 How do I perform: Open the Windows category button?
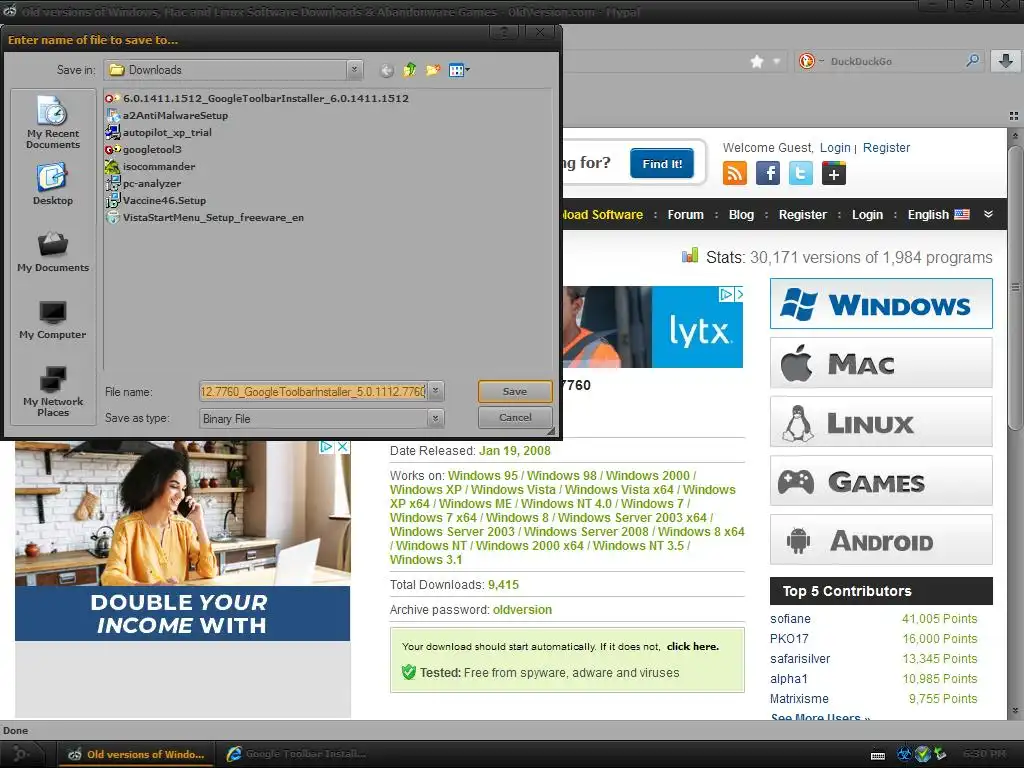pos(881,304)
